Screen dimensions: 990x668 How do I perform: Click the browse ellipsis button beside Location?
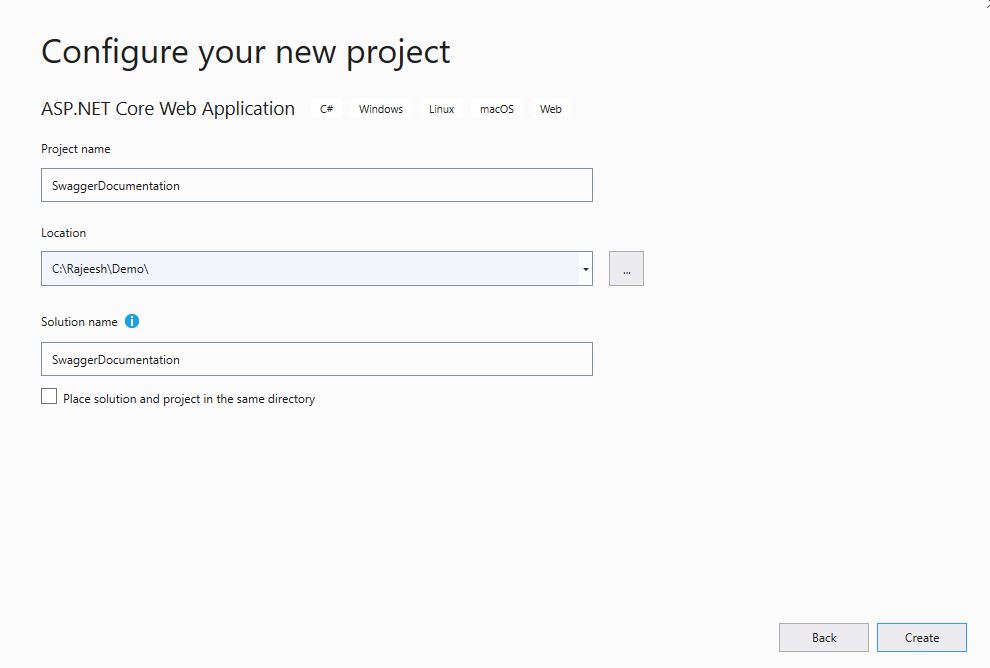coord(626,269)
